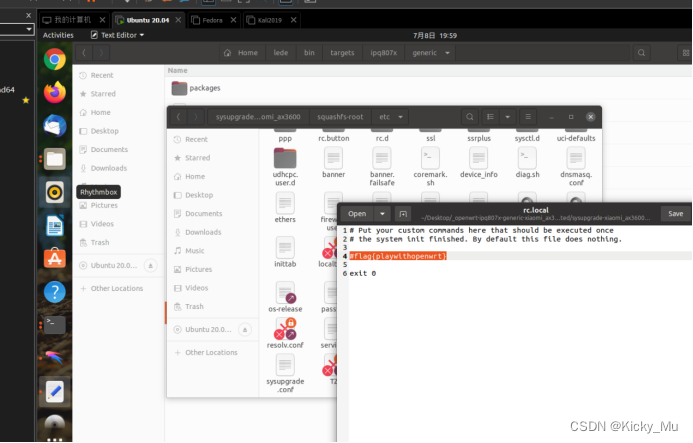Open the ethers file
Image resolution: width=693 pixels, height=443 pixels.
(x=285, y=208)
